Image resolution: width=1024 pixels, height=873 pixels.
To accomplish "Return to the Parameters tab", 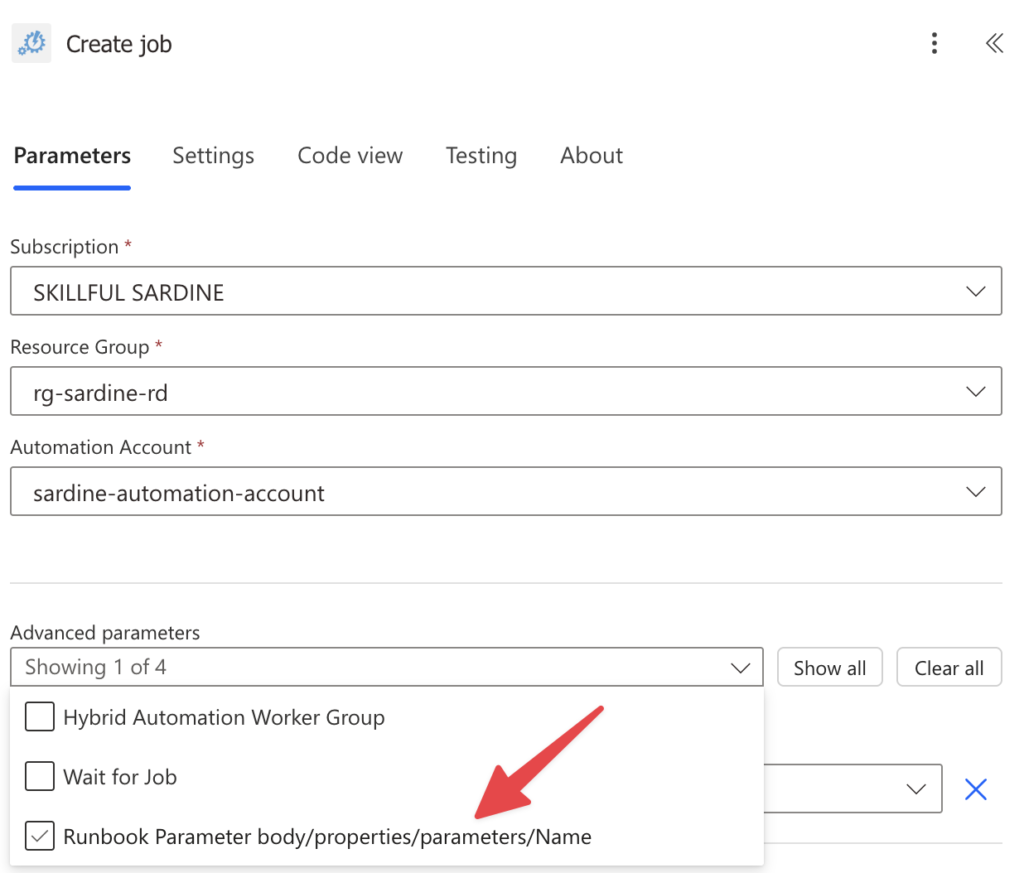I will click(x=71, y=156).
